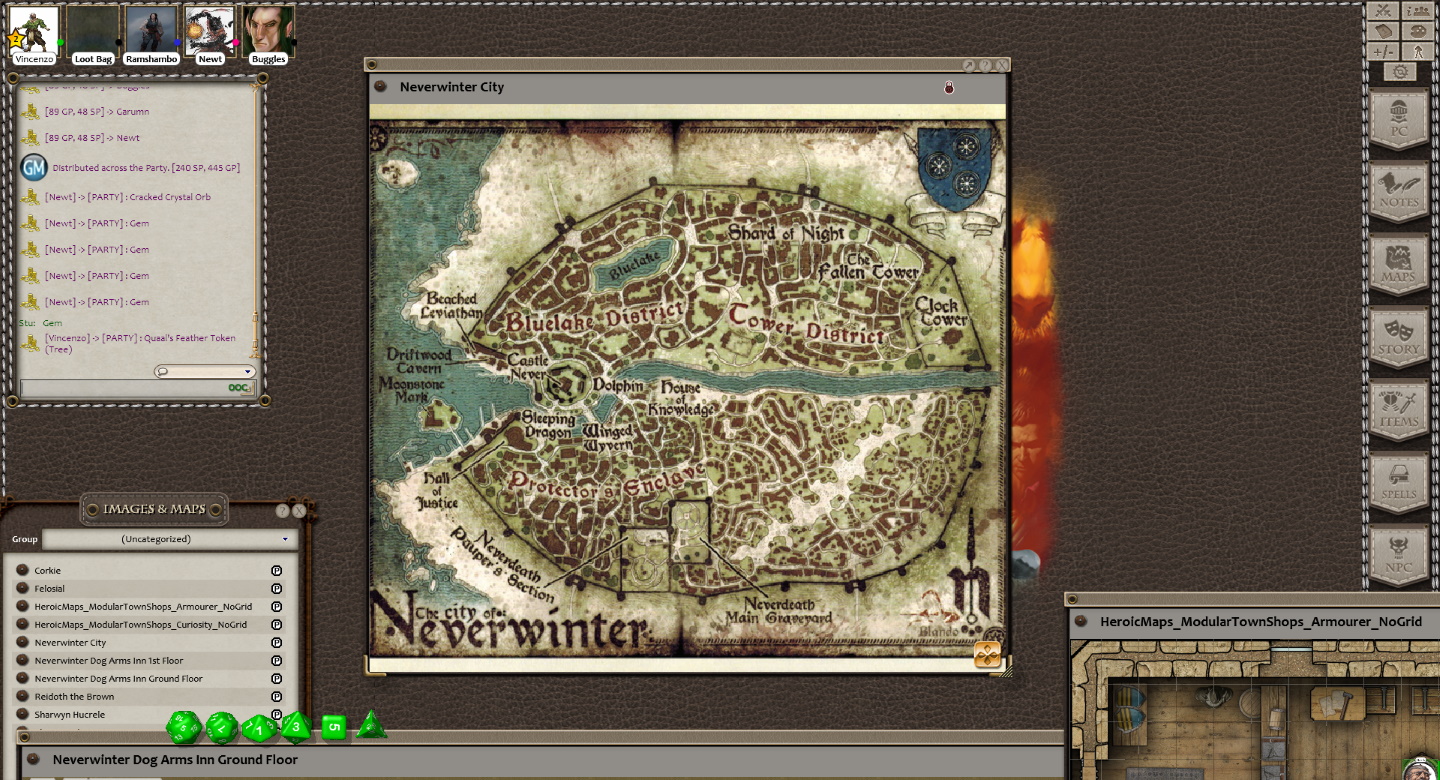Open the Effects figure icon
The image size is (1440, 780).
coord(1418,51)
